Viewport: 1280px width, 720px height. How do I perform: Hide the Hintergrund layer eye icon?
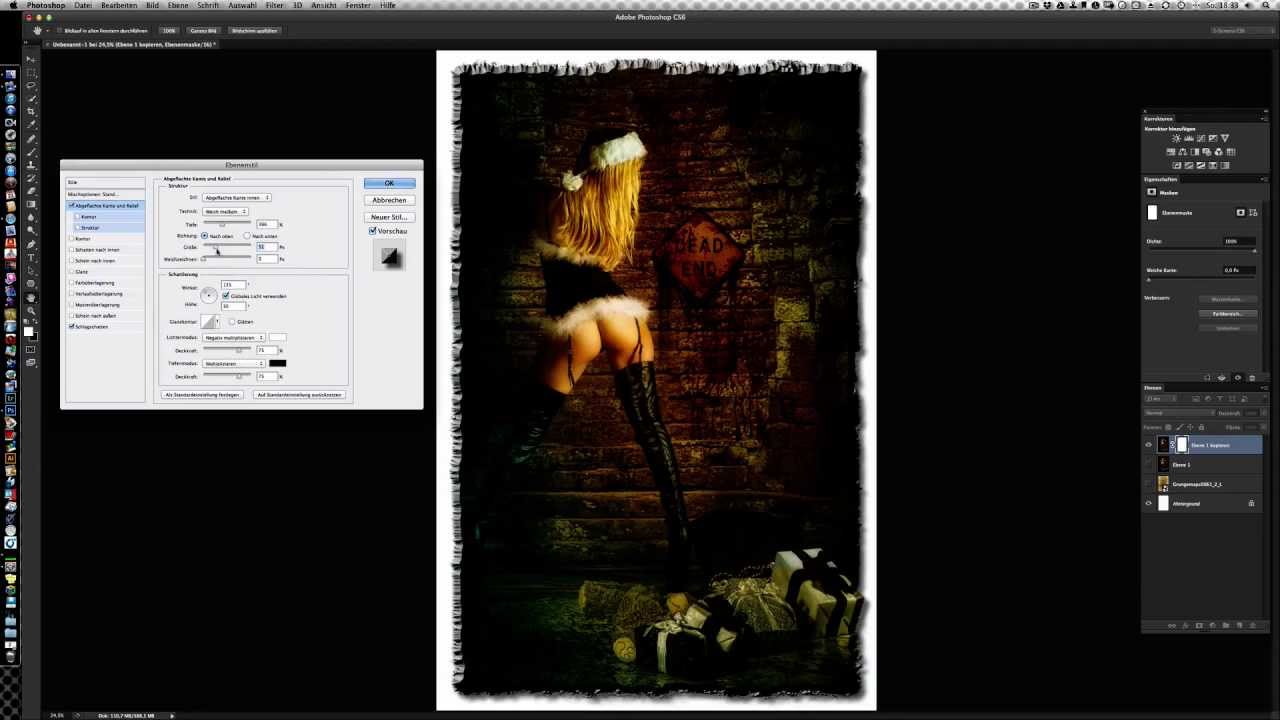[x=1148, y=503]
